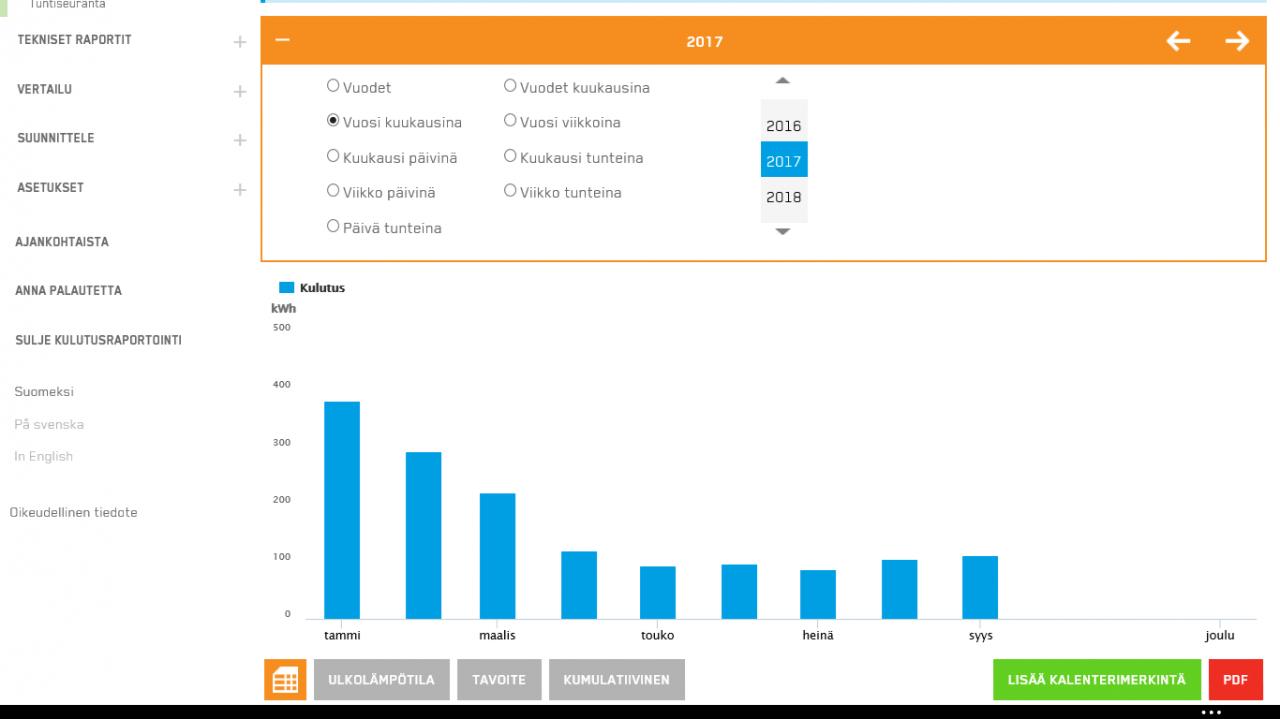Open Ajankohtaista in the sidebar
This screenshot has width=1280, height=719.
62,242
